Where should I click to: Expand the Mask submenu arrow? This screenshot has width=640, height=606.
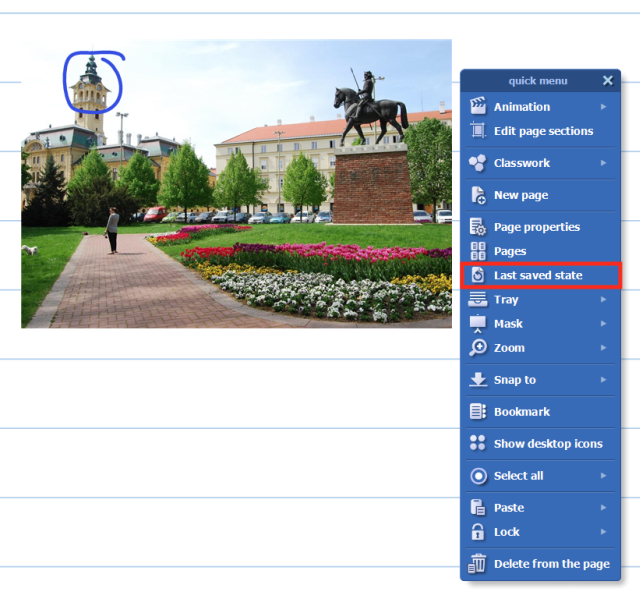[x=603, y=324]
